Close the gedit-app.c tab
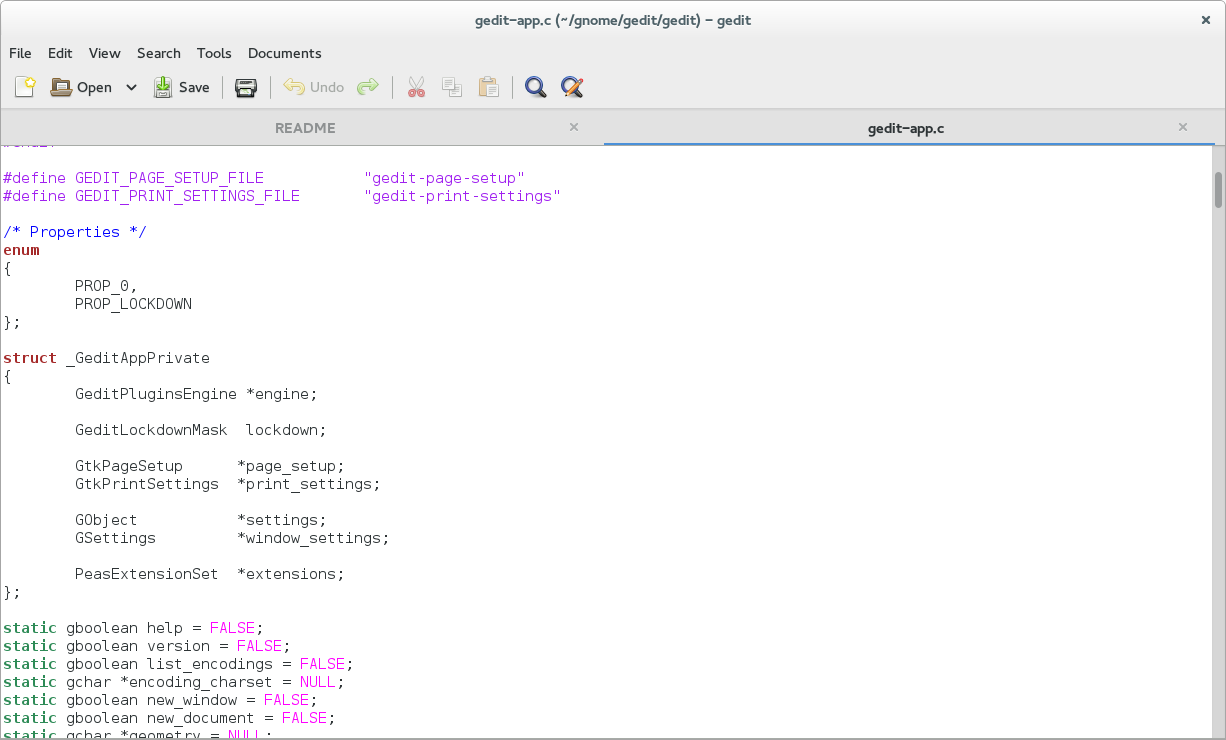This screenshot has width=1226, height=740. (x=1183, y=127)
